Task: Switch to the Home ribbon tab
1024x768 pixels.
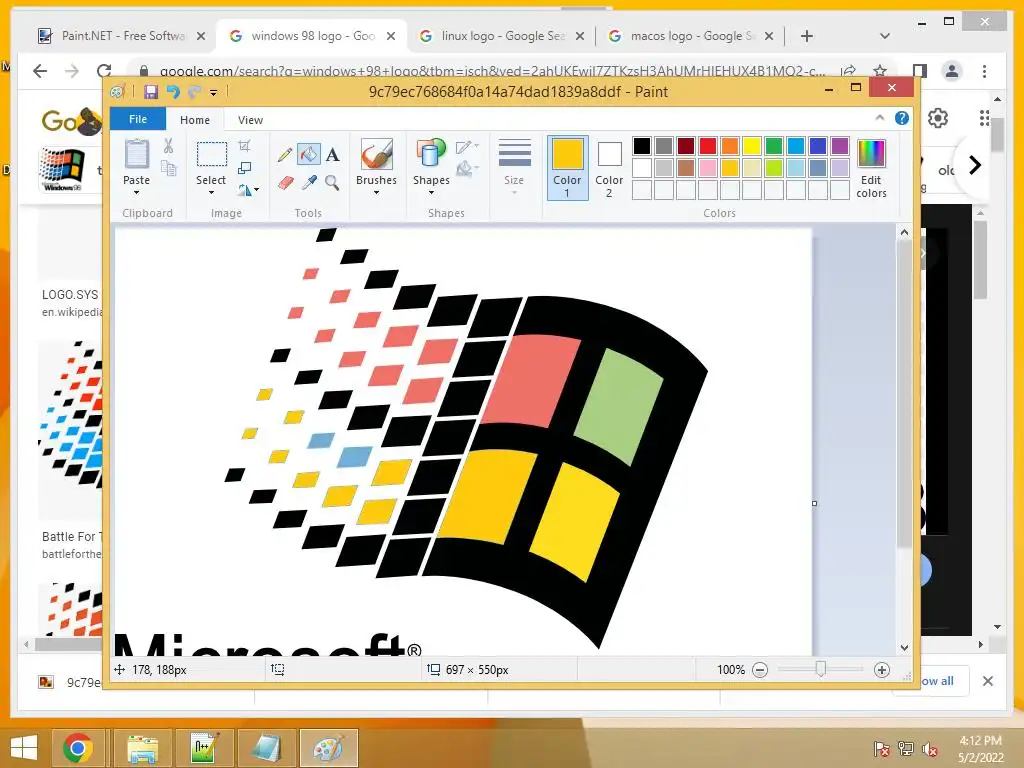Action: coord(195,120)
